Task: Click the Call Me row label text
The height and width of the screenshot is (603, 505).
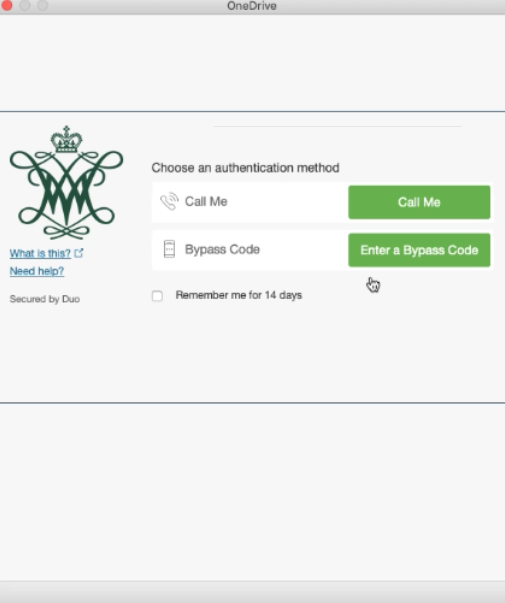Action: (206, 202)
